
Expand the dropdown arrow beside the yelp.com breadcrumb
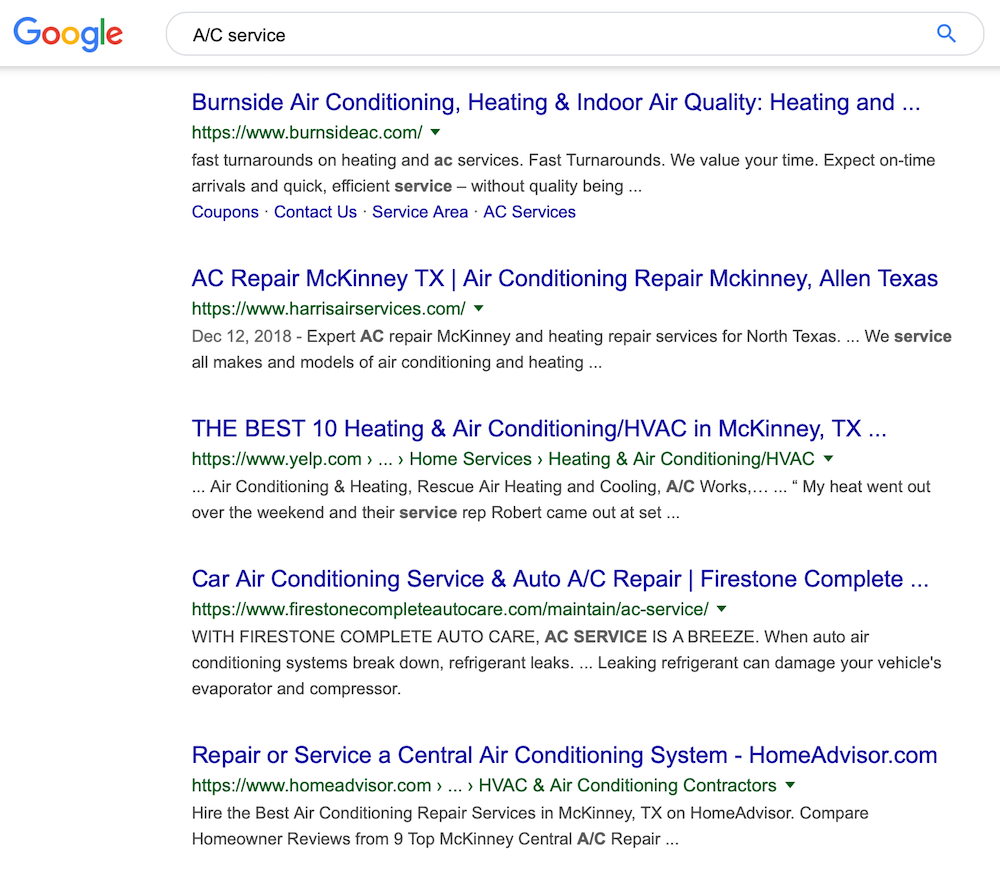tap(828, 459)
